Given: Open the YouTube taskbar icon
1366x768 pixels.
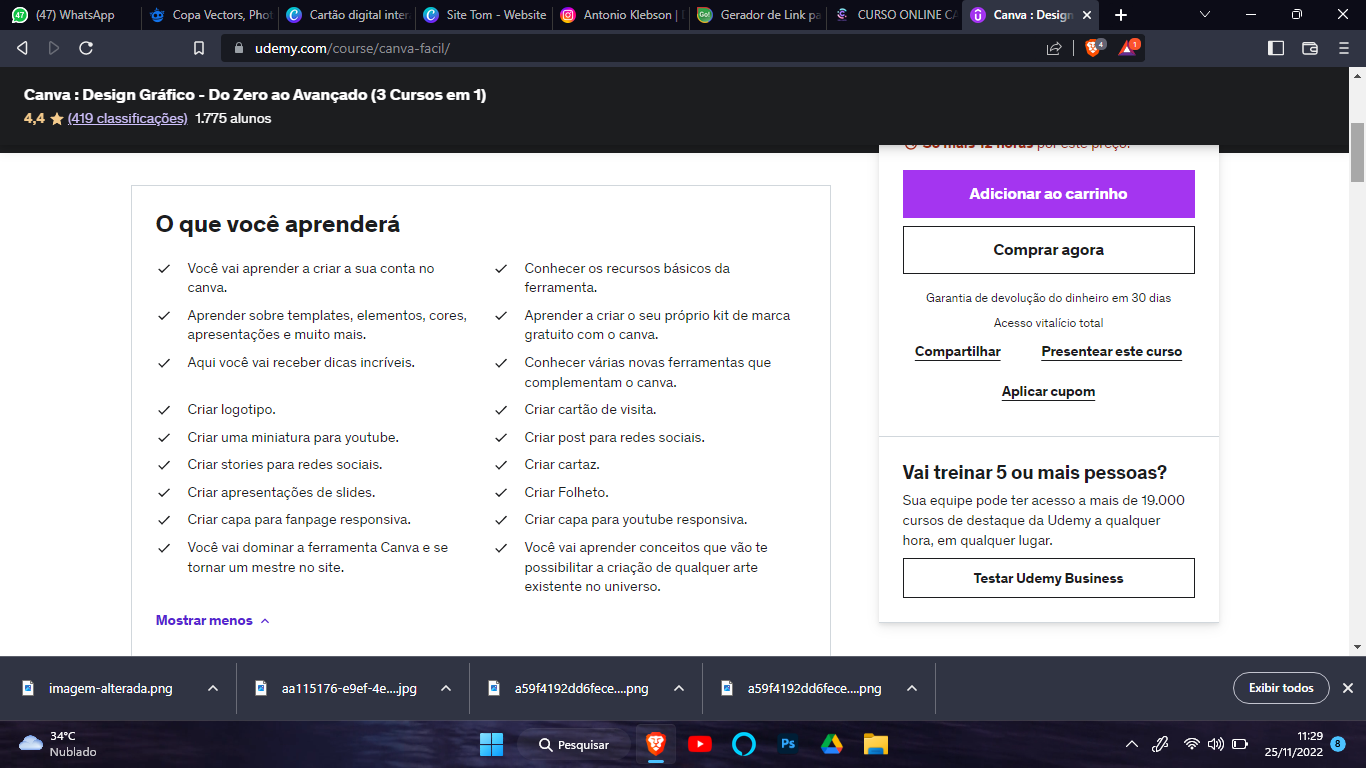Looking at the screenshot, I should 700,744.
